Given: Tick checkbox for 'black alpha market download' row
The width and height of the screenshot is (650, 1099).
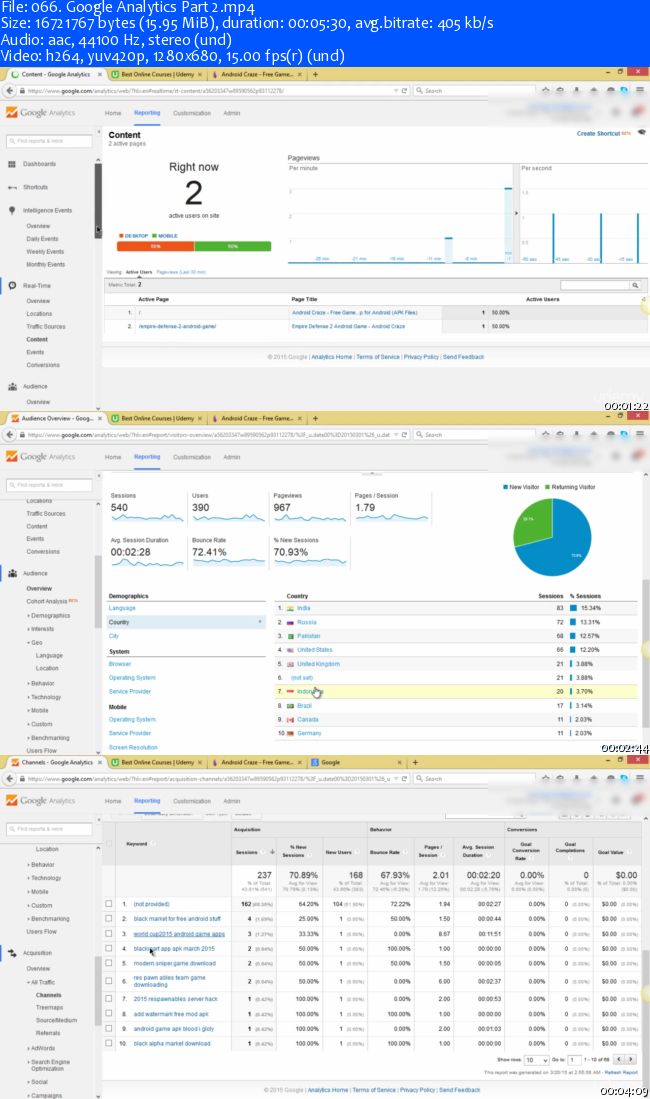Looking at the screenshot, I should [x=109, y=1043].
